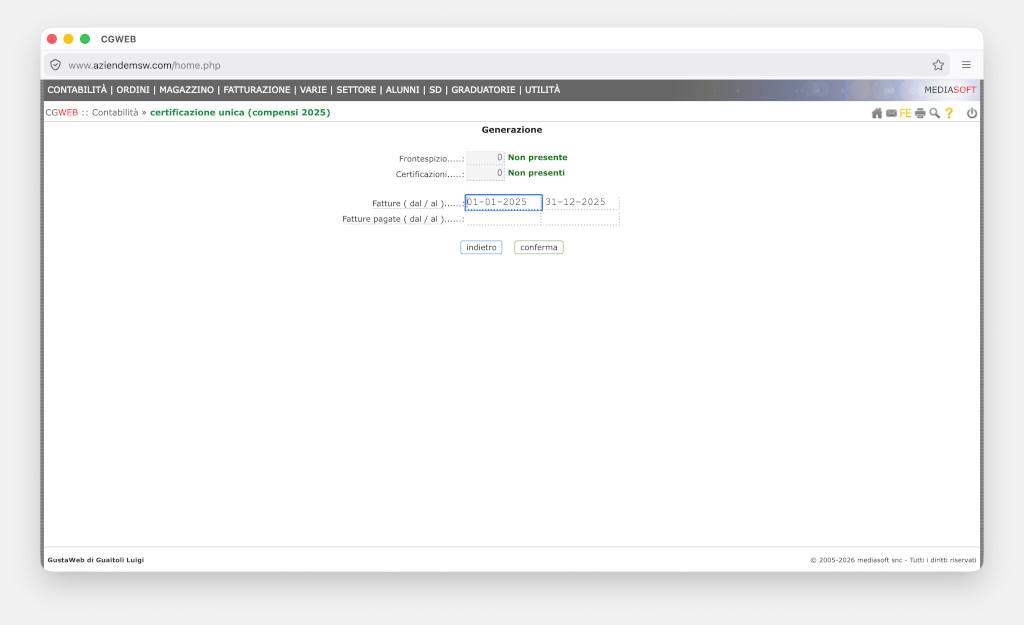Click the yellow FE icon
The height and width of the screenshot is (625, 1024).
[x=905, y=113]
